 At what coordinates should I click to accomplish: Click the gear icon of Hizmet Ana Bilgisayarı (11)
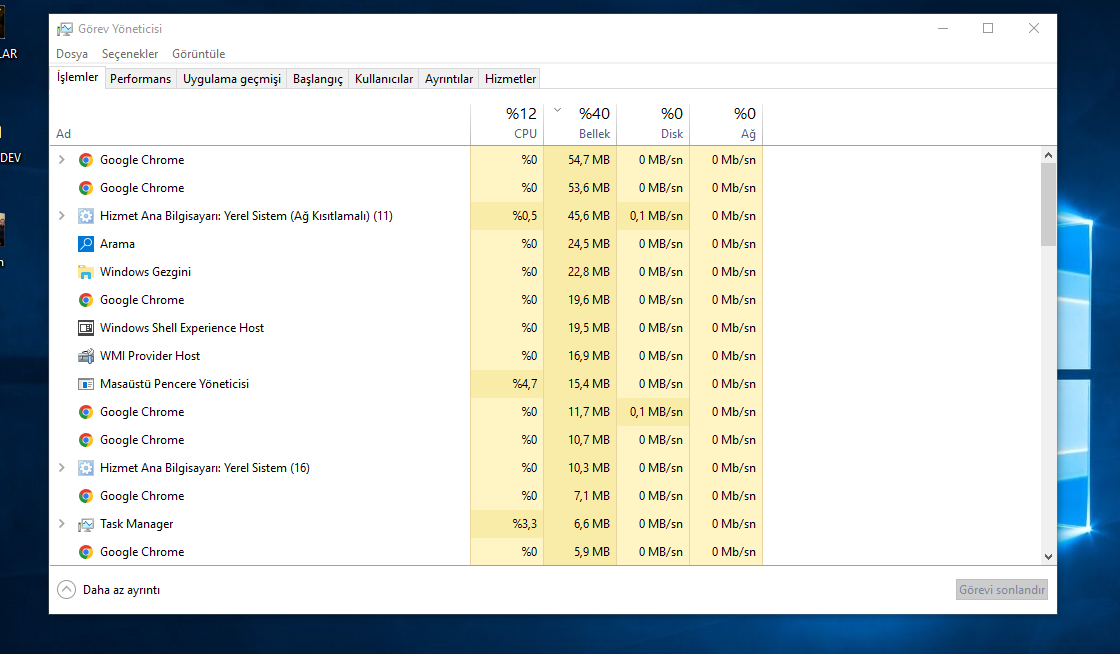click(x=86, y=216)
